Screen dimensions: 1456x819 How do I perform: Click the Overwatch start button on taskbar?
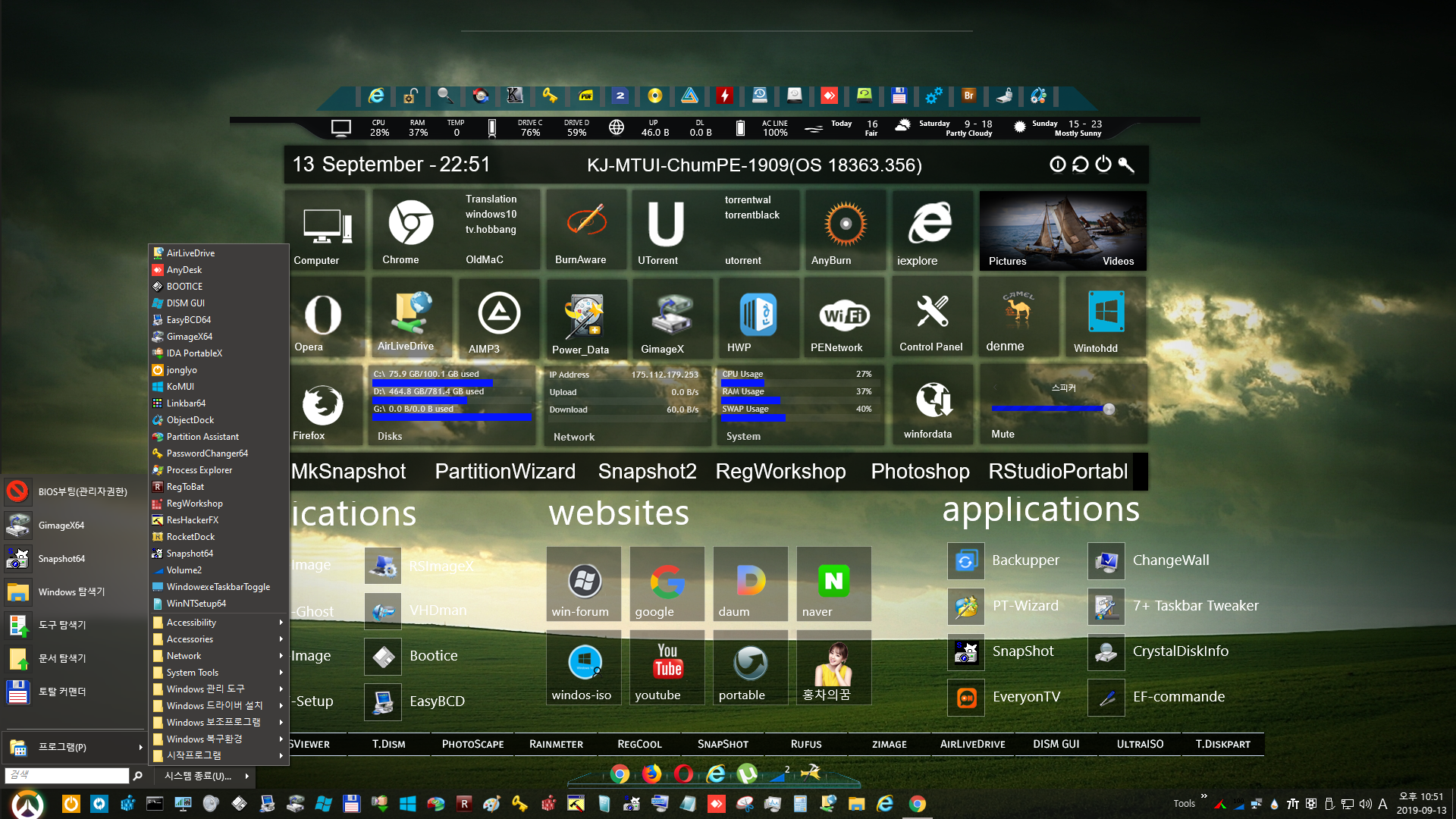pos(28,804)
